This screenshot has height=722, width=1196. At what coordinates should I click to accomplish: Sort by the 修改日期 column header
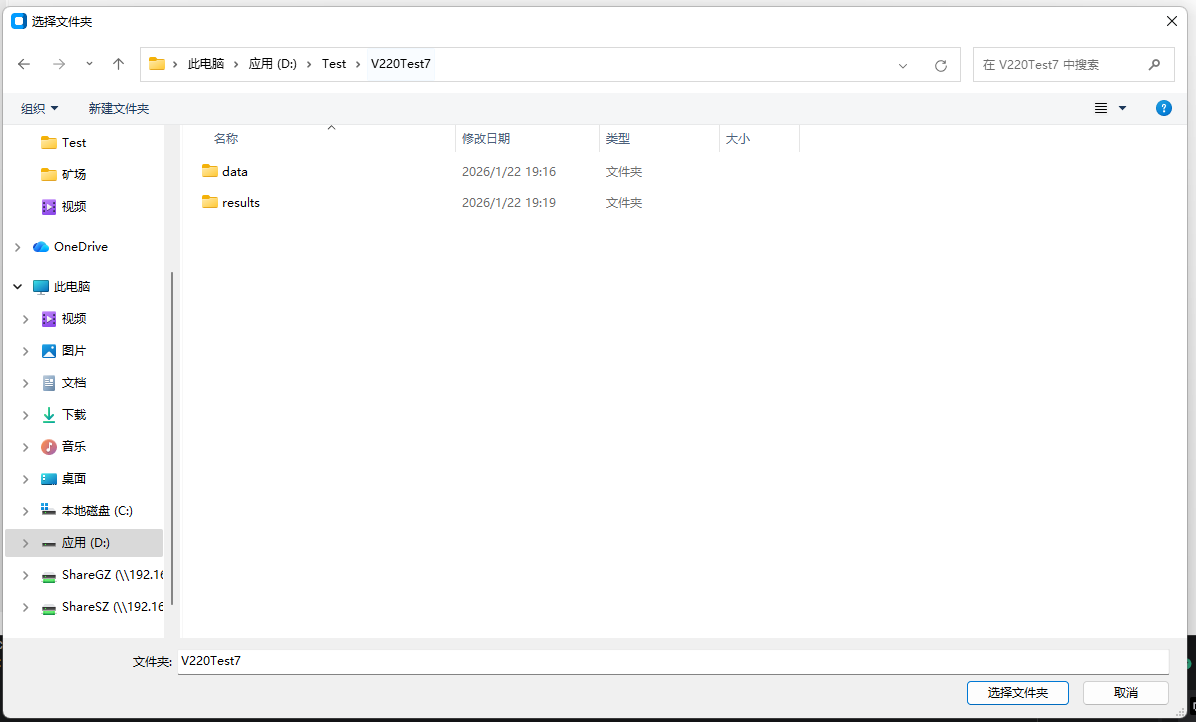click(x=486, y=139)
